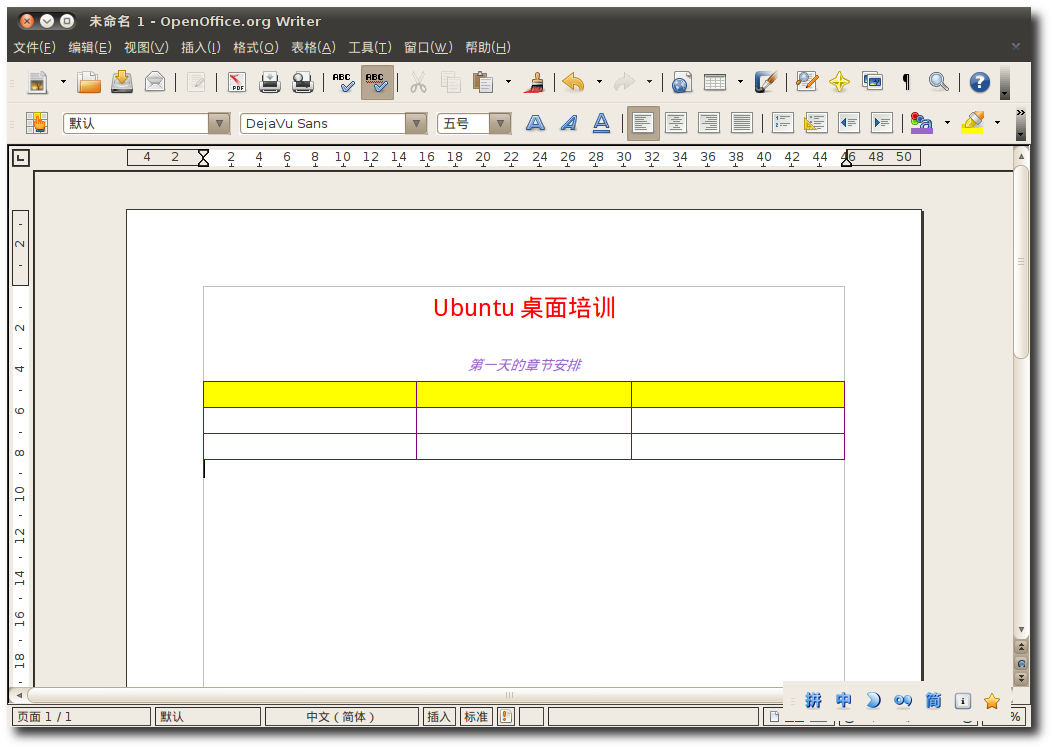Apply yellow Highlighting button
Viewport: 1054px width, 750px height.
(972, 123)
